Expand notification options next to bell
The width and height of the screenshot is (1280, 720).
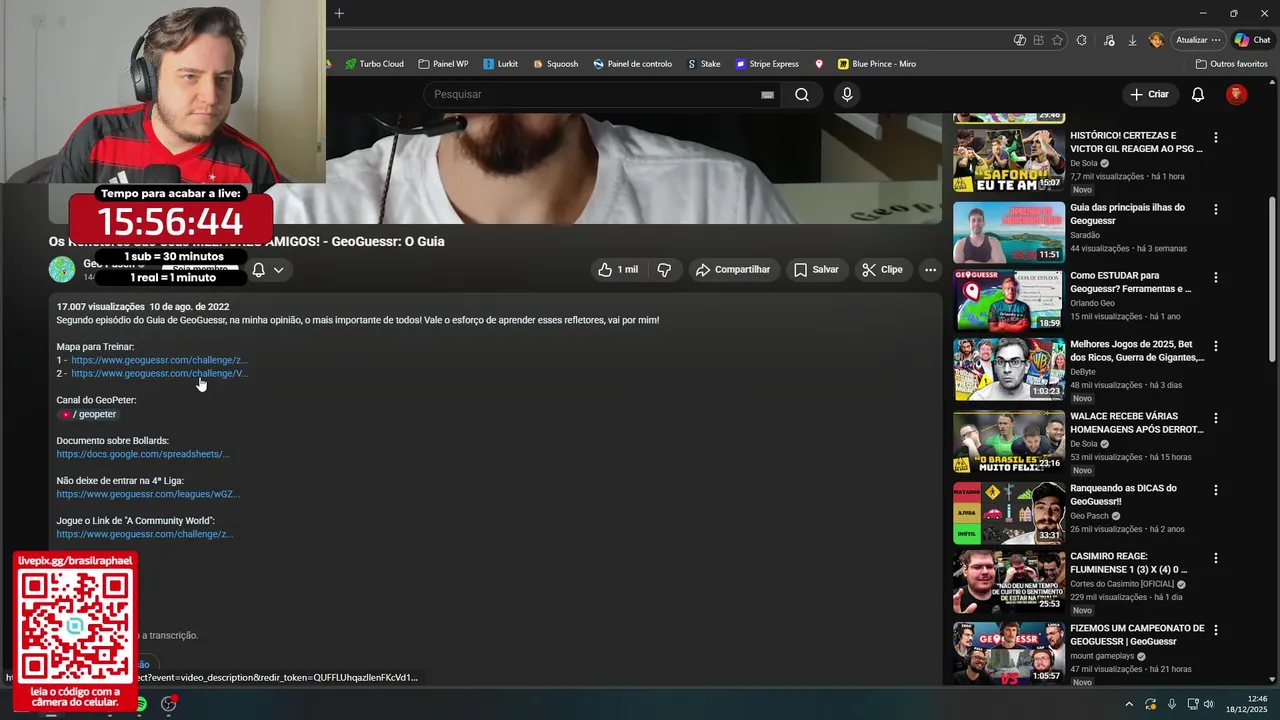[x=278, y=270]
